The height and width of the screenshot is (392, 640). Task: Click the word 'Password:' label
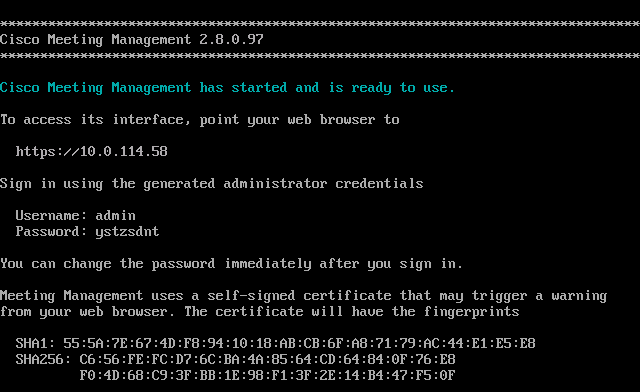coord(51,232)
